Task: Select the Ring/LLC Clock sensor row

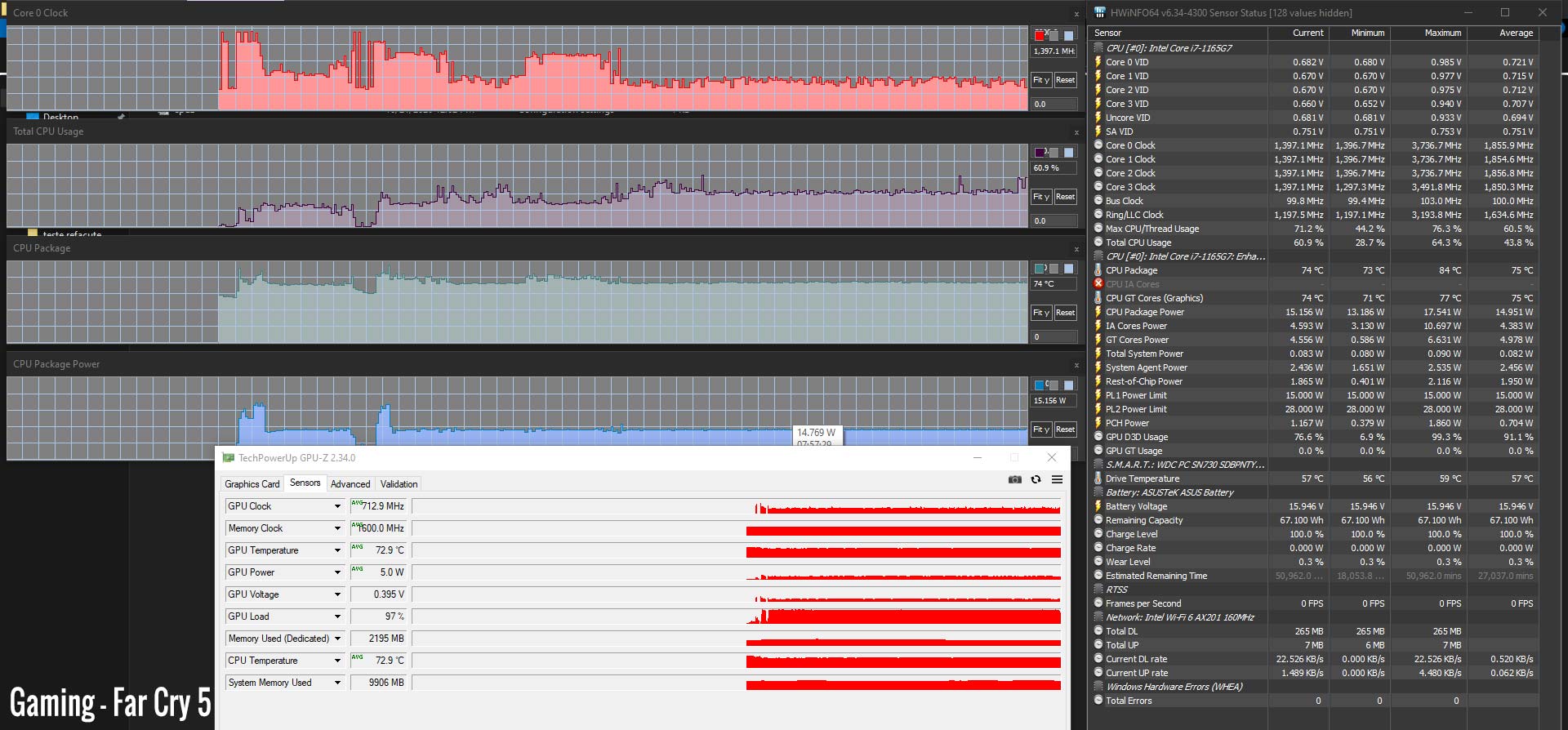Action: point(1314,215)
